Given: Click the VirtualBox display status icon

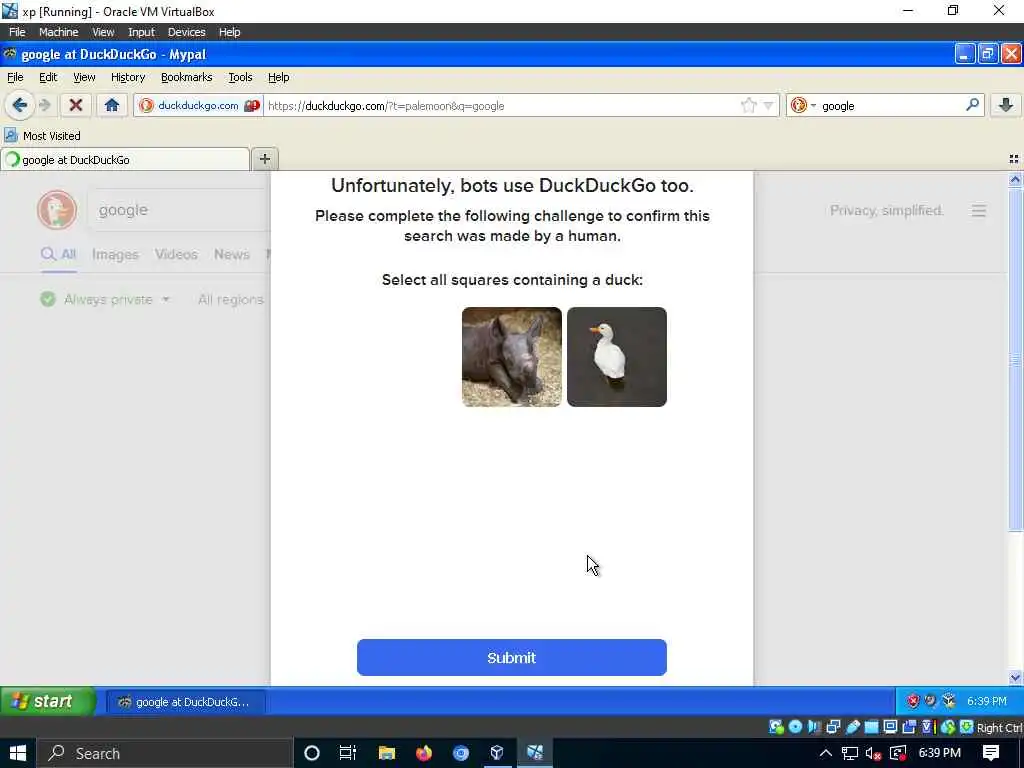Looking at the screenshot, I should click(890, 727).
